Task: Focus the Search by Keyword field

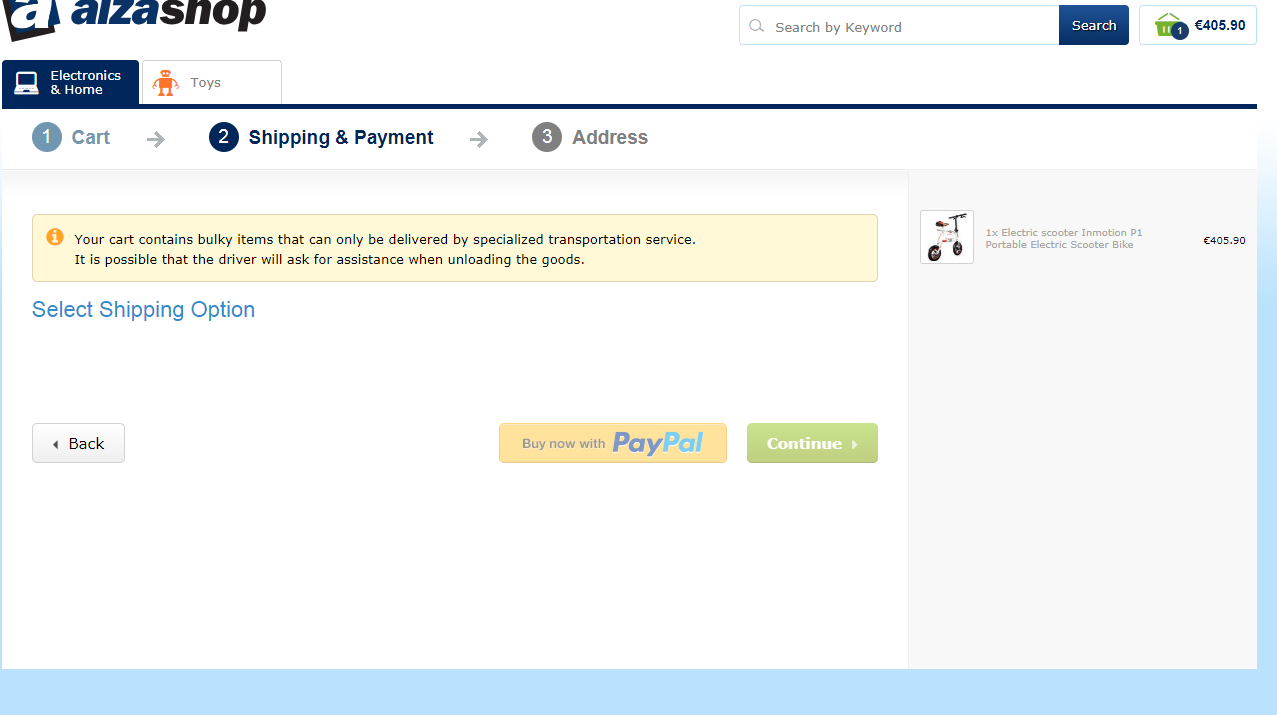Action: pos(899,25)
